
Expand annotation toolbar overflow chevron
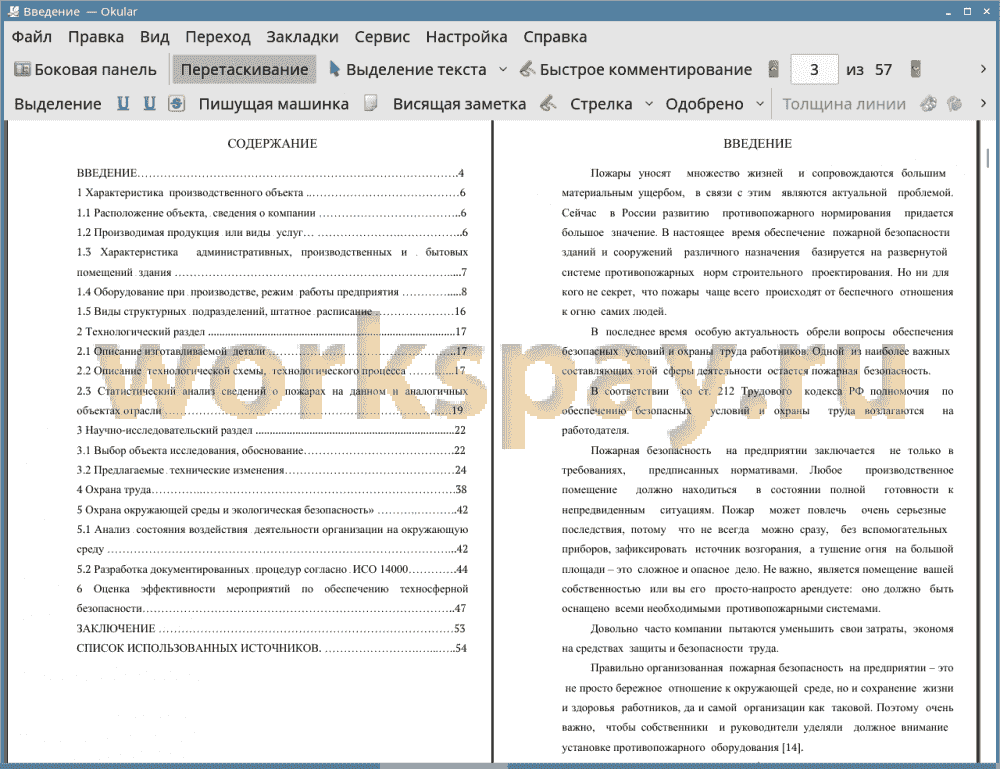click(x=983, y=103)
